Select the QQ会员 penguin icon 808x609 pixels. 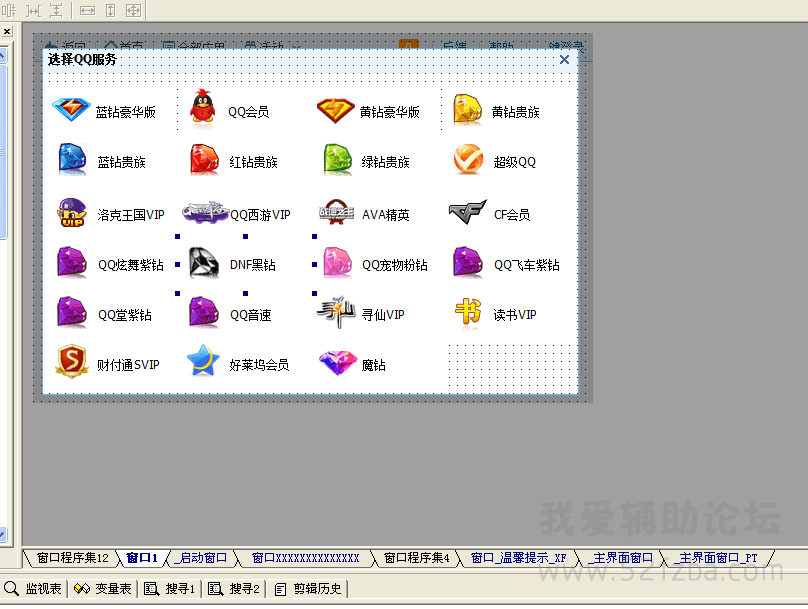(x=203, y=107)
